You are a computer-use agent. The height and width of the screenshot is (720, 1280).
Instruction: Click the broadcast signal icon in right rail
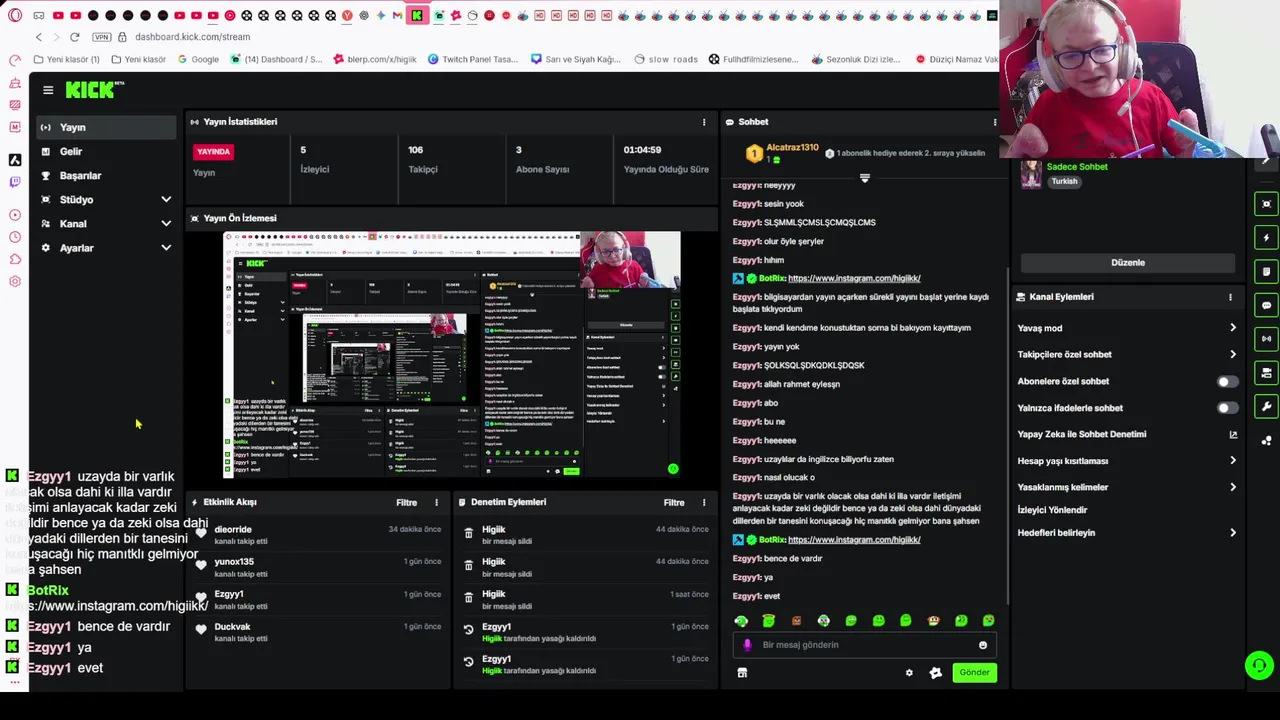[x=1267, y=339]
